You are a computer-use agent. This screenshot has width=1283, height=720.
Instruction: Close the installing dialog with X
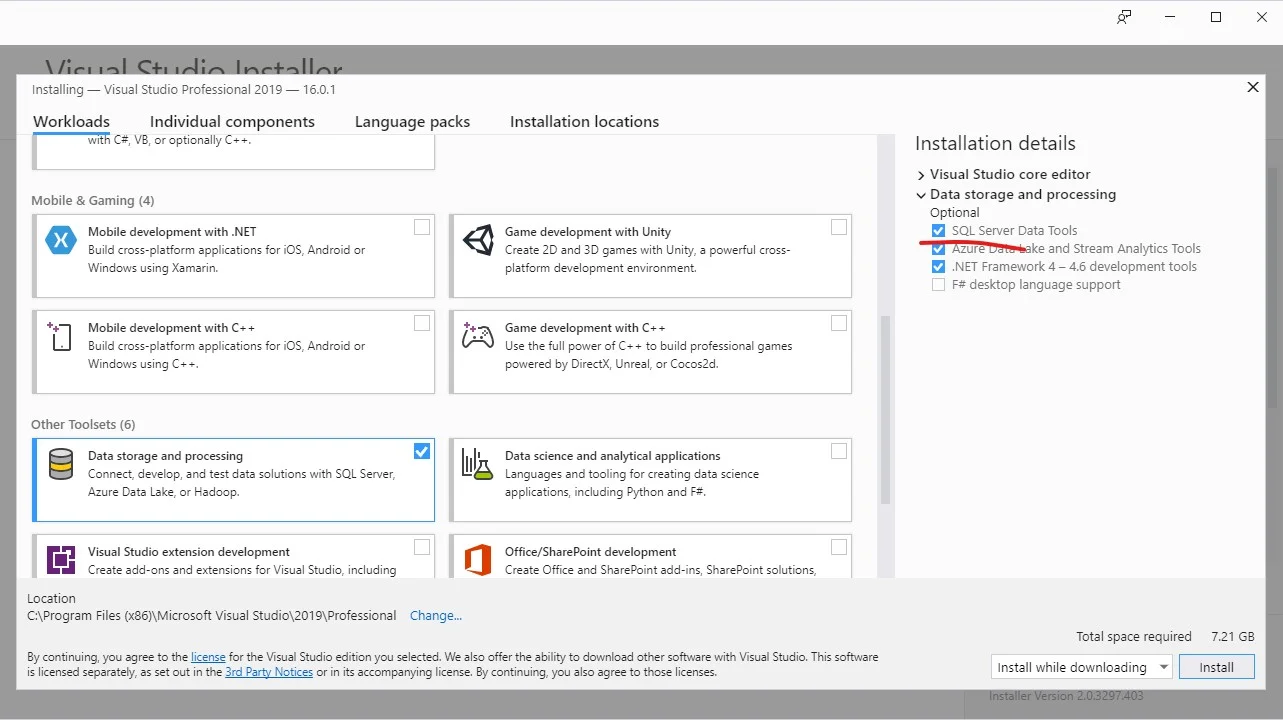1253,88
